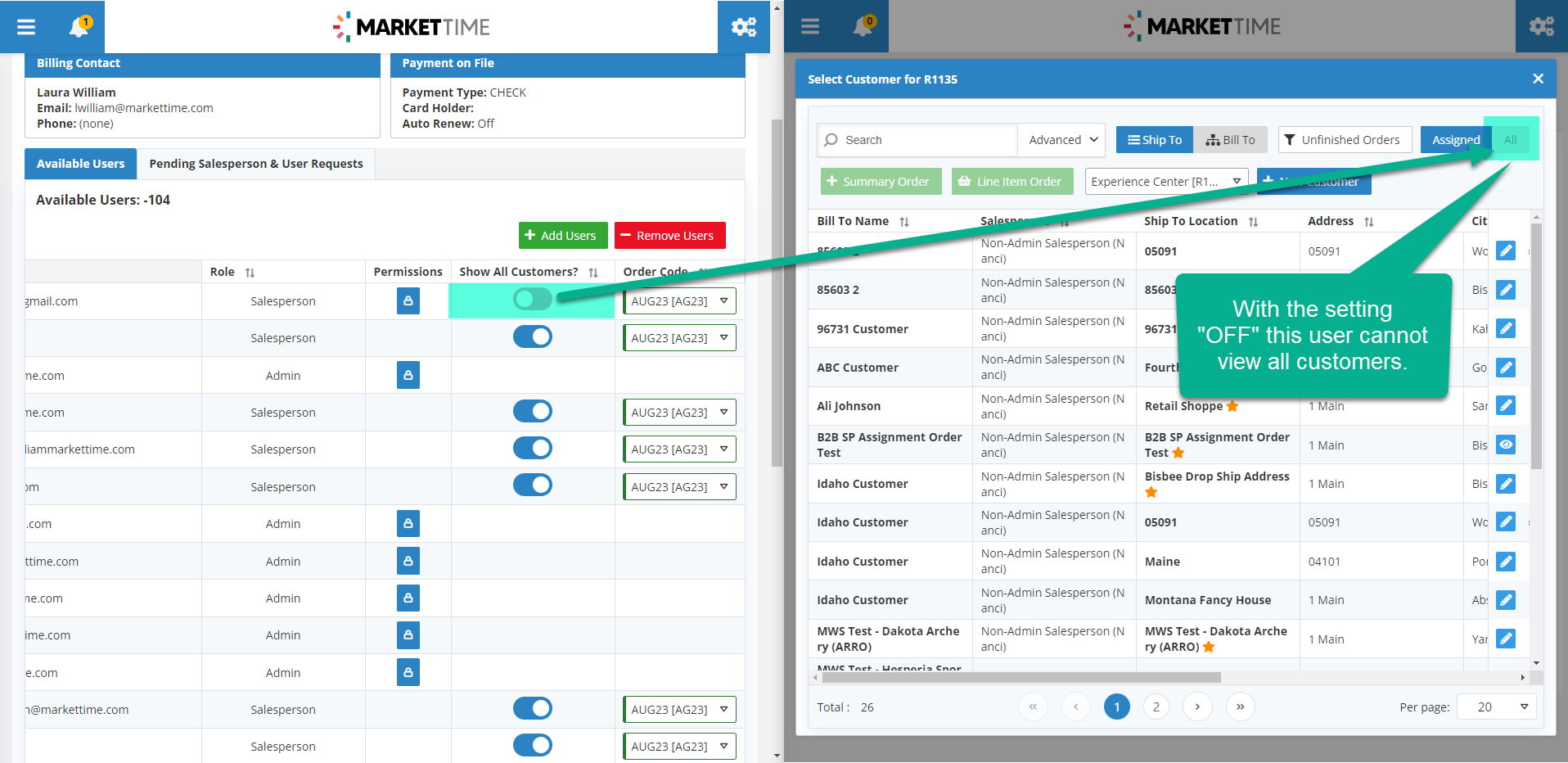Click the customer Search field
This screenshot has width=1568, height=763.
917,140
